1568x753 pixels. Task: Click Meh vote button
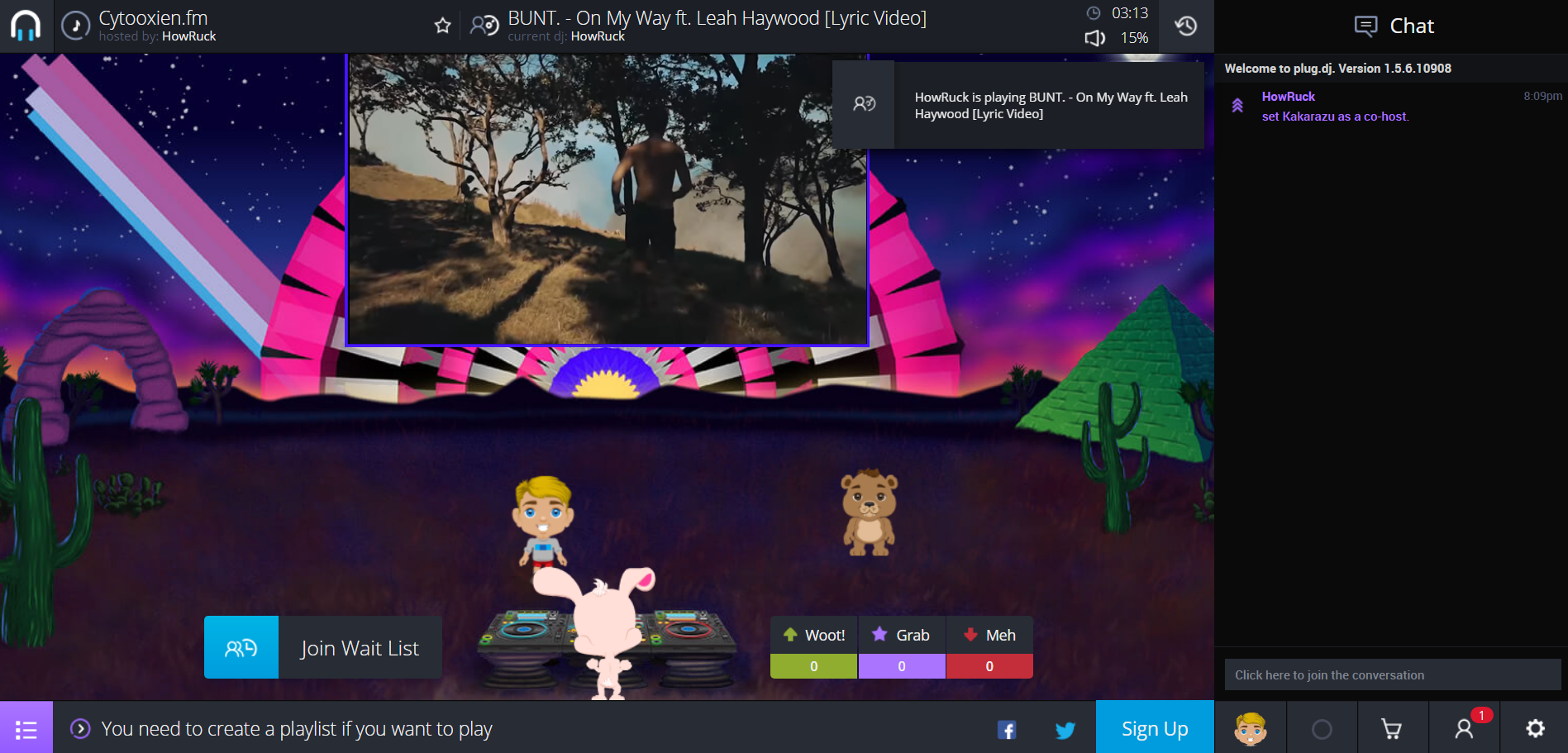989,635
